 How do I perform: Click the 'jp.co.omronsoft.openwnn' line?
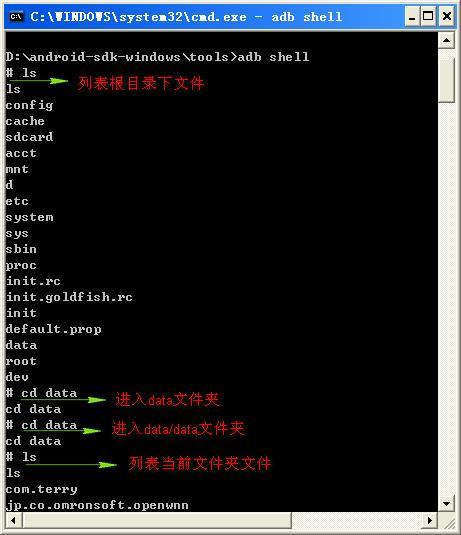[x=97, y=505]
